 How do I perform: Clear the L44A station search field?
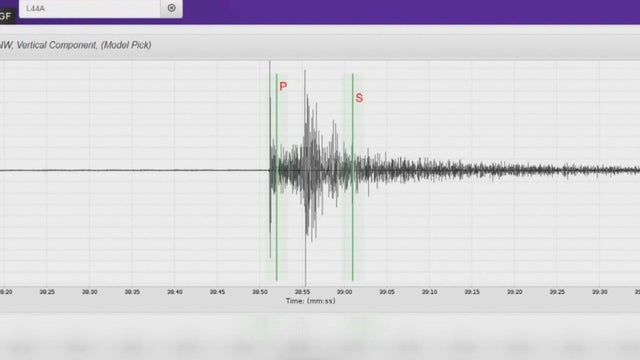(171, 8)
